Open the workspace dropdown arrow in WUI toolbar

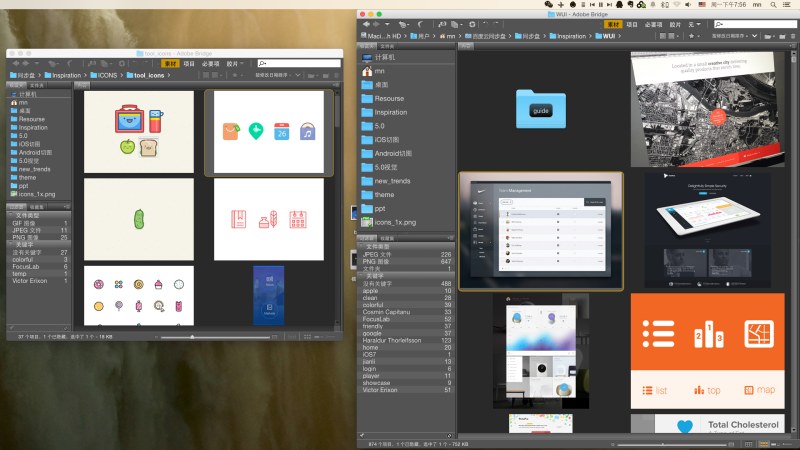pos(698,24)
